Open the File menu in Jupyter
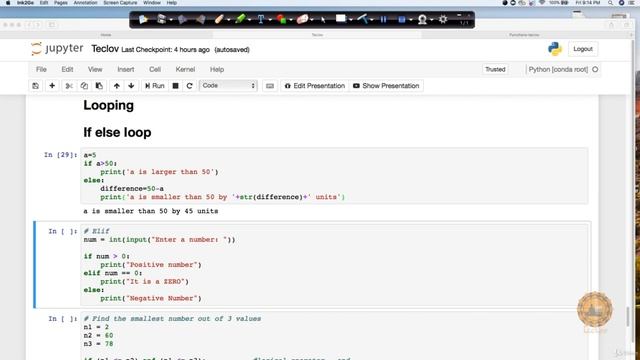 point(41,69)
